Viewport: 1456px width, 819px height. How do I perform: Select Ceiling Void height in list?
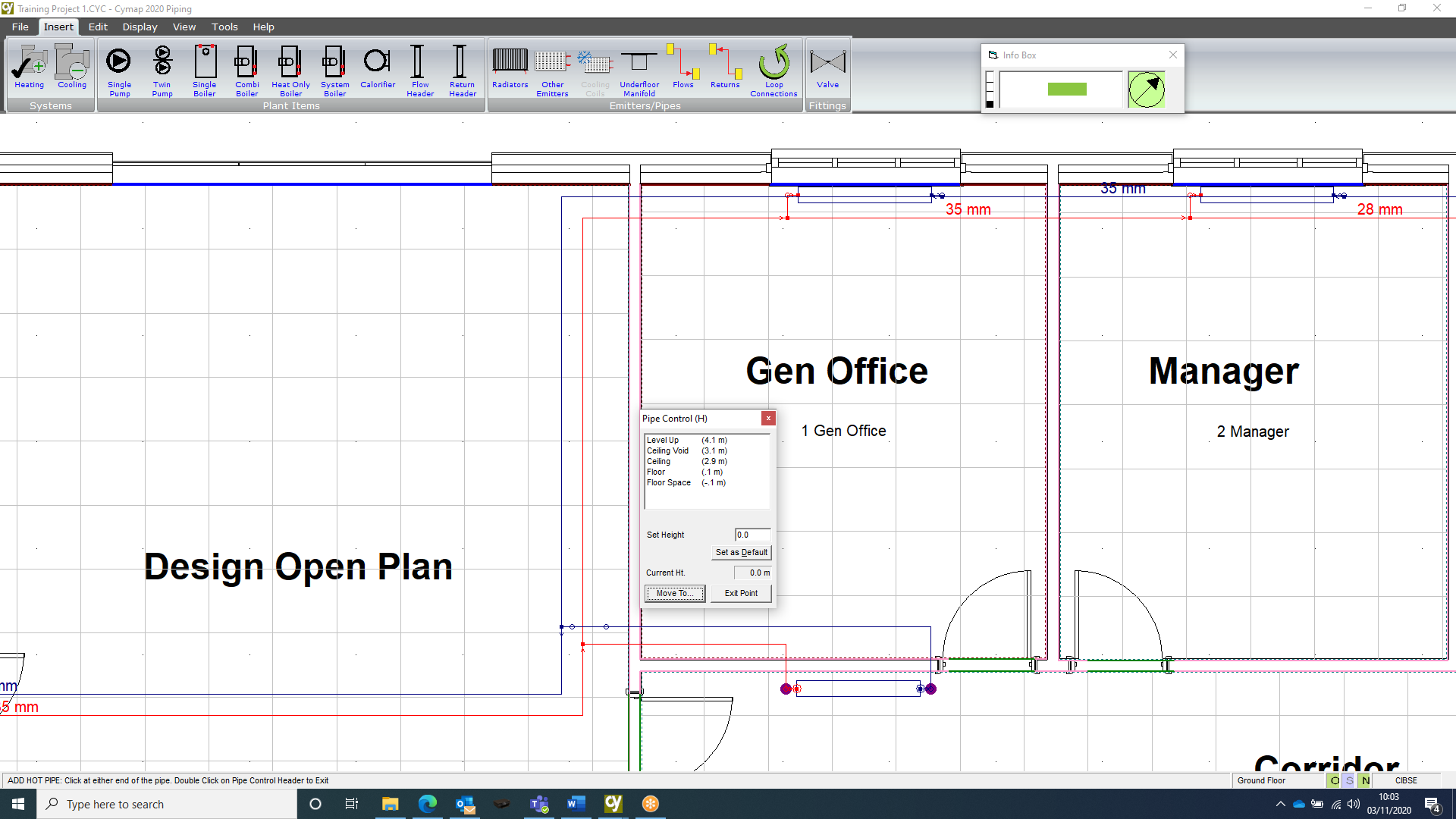(x=707, y=450)
